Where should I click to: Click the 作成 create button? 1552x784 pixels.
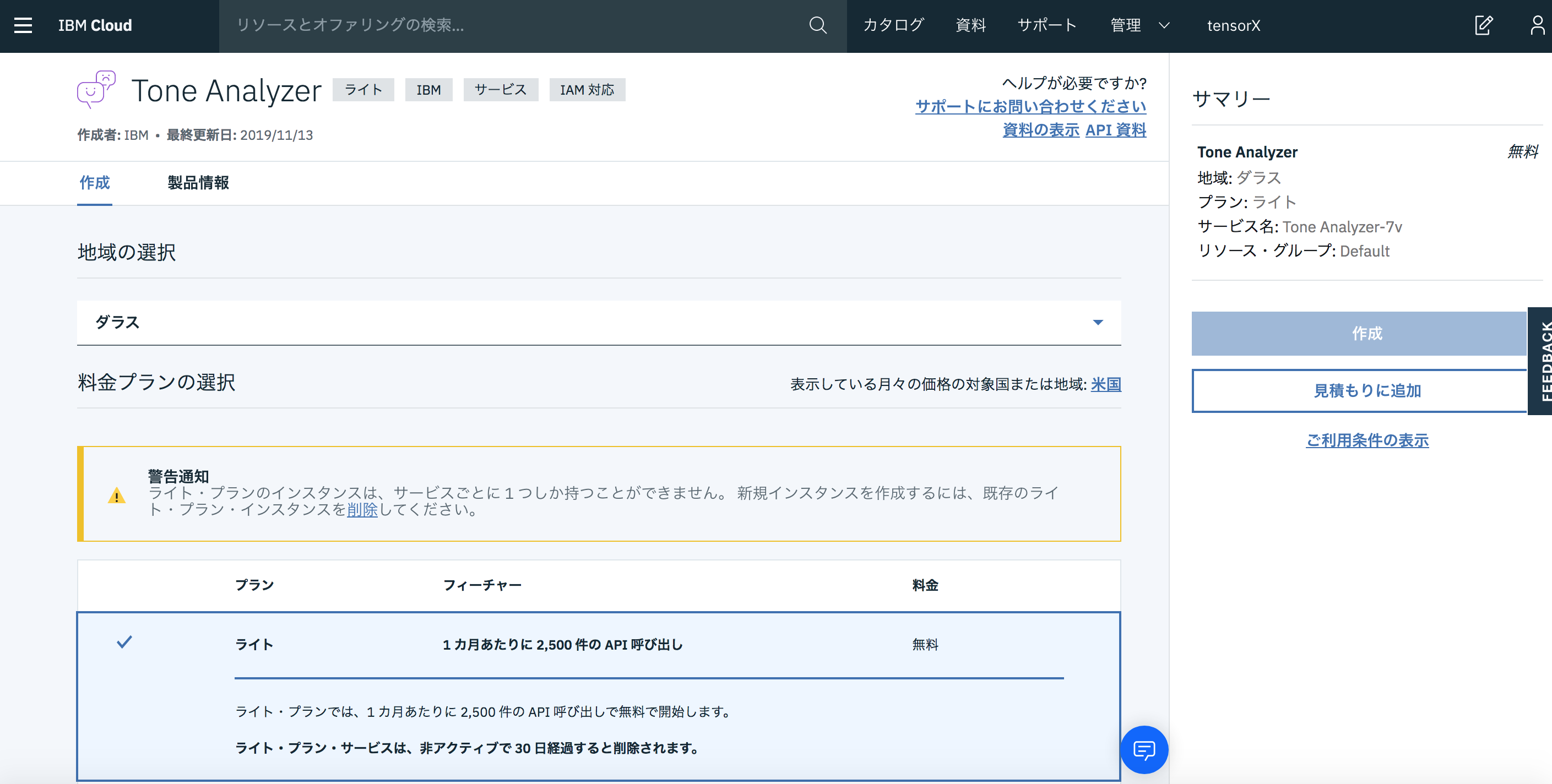[x=1359, y=334]
